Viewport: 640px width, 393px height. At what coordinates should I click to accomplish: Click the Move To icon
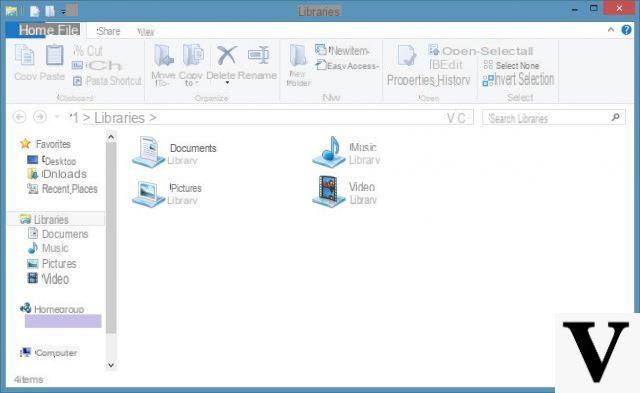click(x=164, y=56)
